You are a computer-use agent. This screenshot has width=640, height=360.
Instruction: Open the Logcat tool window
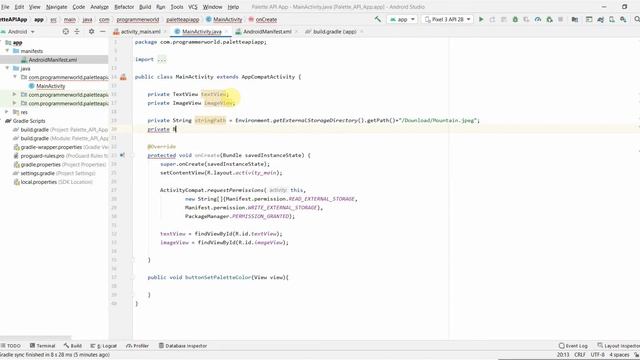[104, 346]
